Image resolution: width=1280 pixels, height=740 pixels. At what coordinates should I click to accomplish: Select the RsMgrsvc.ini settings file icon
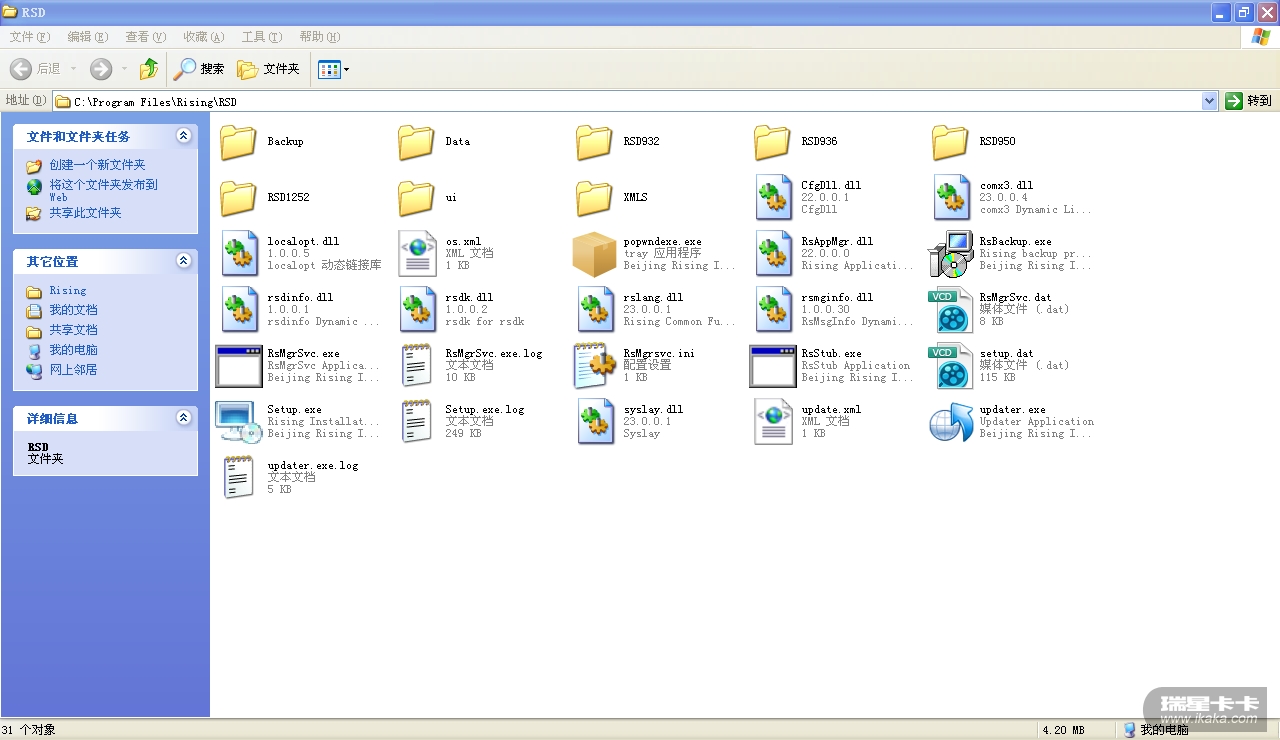click(x=595, y=366)
